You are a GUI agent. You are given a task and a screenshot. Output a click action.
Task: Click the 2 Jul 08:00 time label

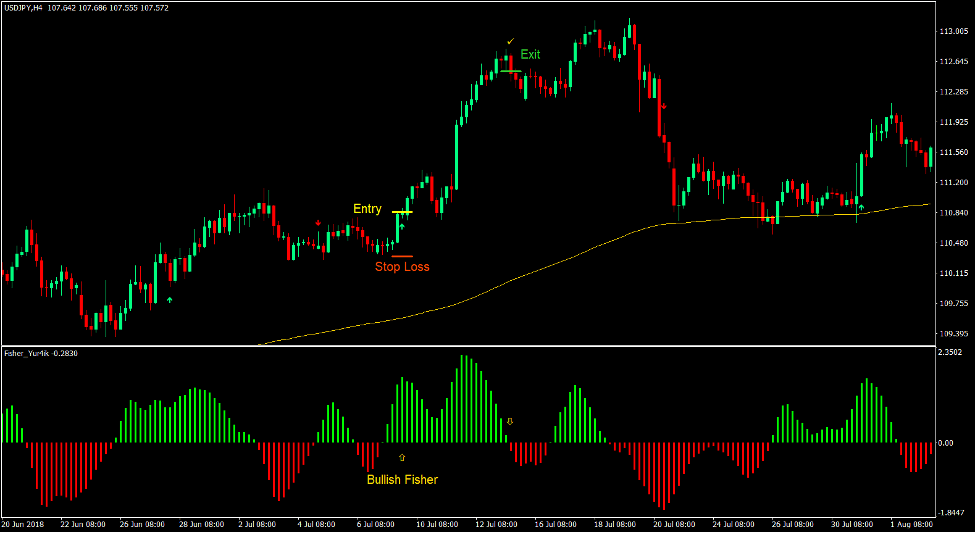[257, 524]
